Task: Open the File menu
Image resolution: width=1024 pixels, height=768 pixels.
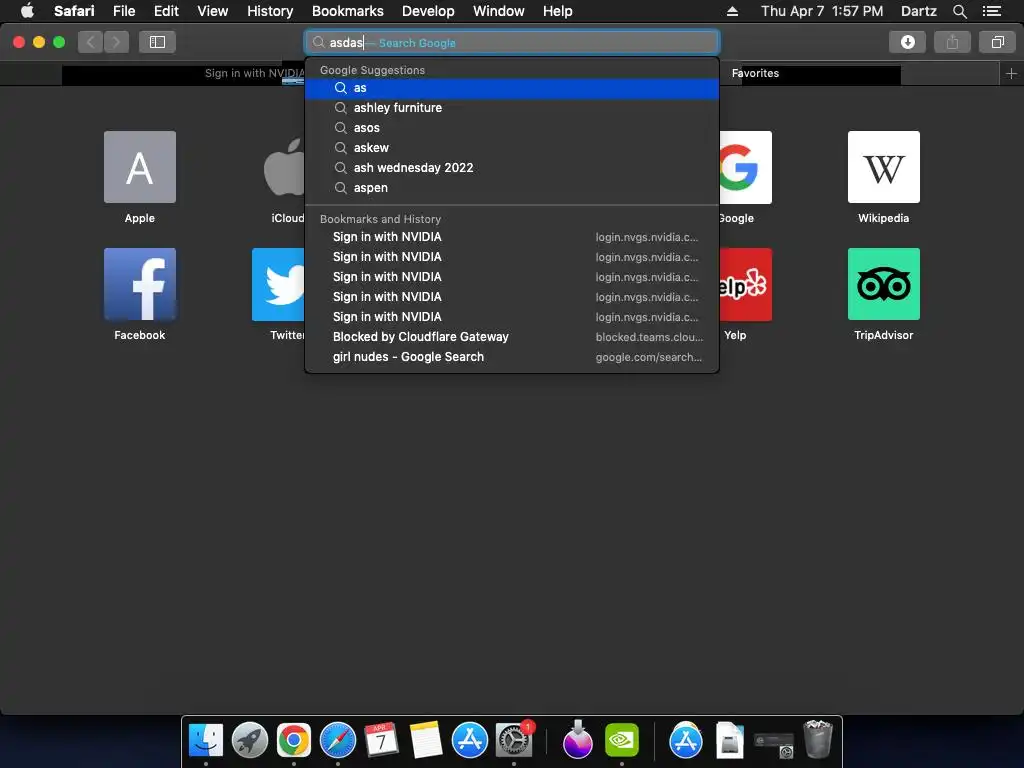Action: click(x=124, y=11)
